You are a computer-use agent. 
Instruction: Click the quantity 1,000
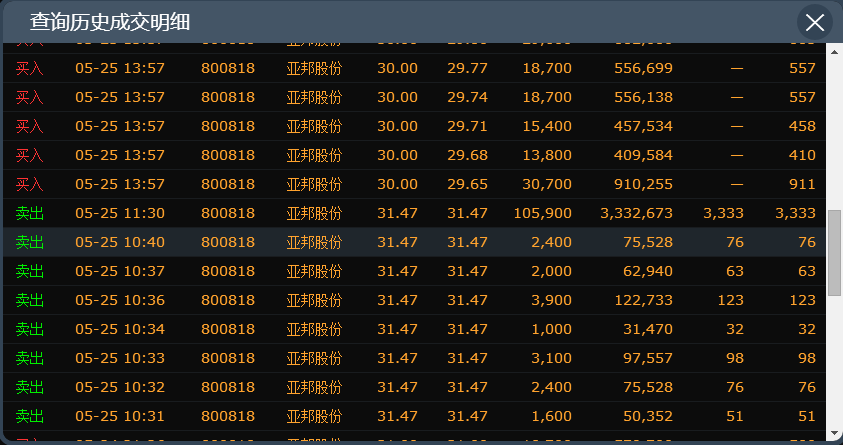coord(551,329)
